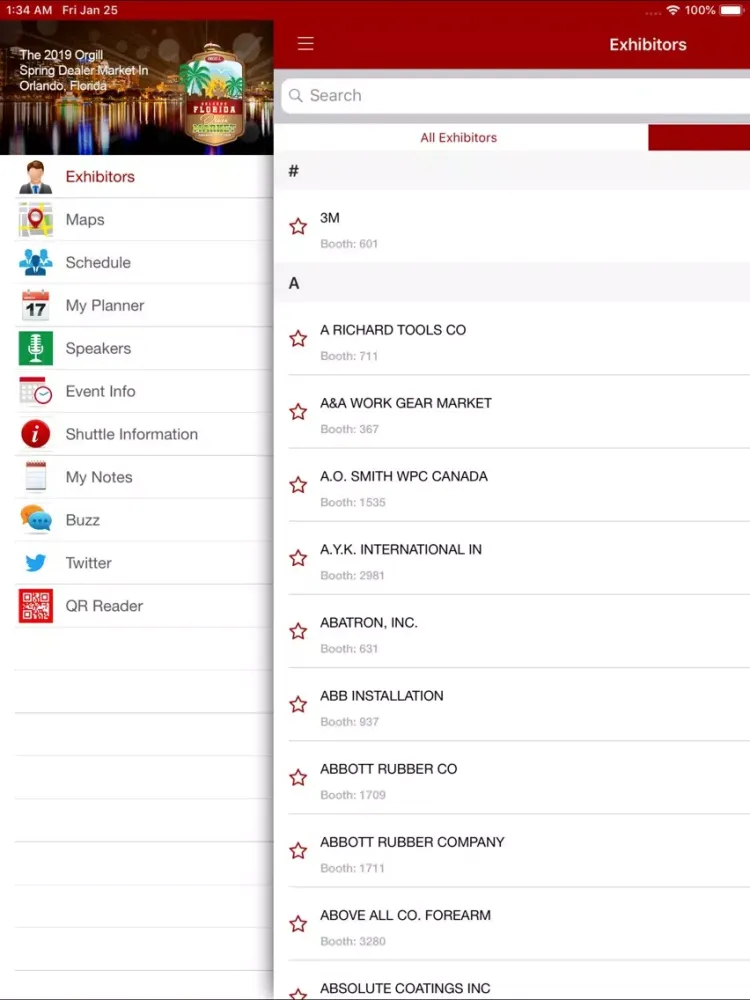Image resolution: width=750 pixels, height=1000 pixels.
Task: Tap the # section header
Action: 293,171
